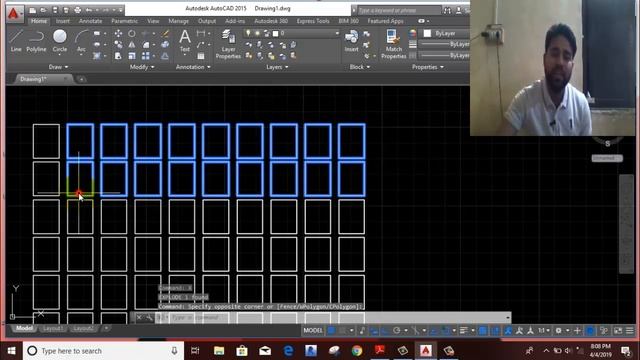This screenshot has width=640, height=360.
Task: Click the Match Properties tool
Action: coord(393,44)
